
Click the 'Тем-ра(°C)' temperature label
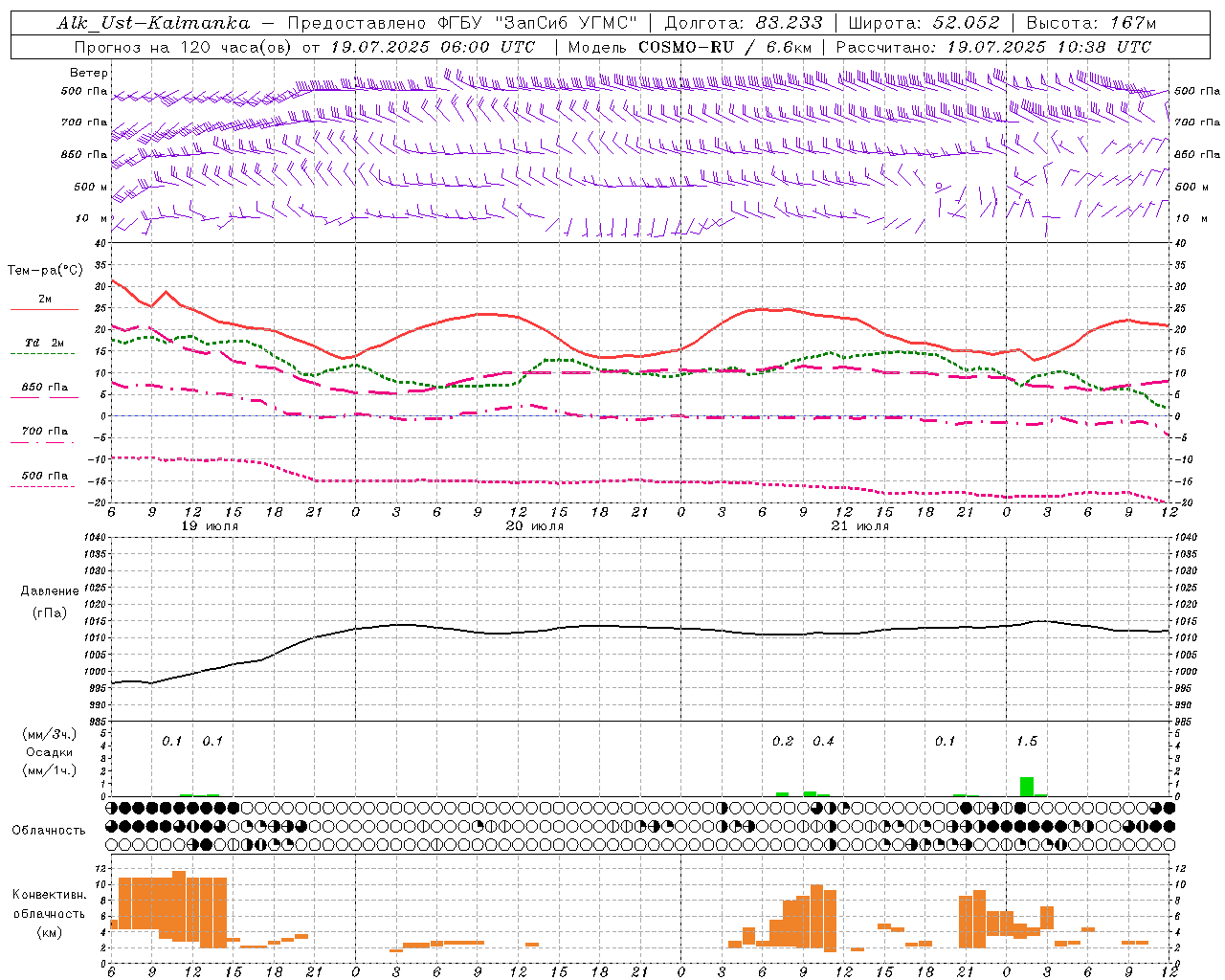pyautogui.click(x=45, y=271)
